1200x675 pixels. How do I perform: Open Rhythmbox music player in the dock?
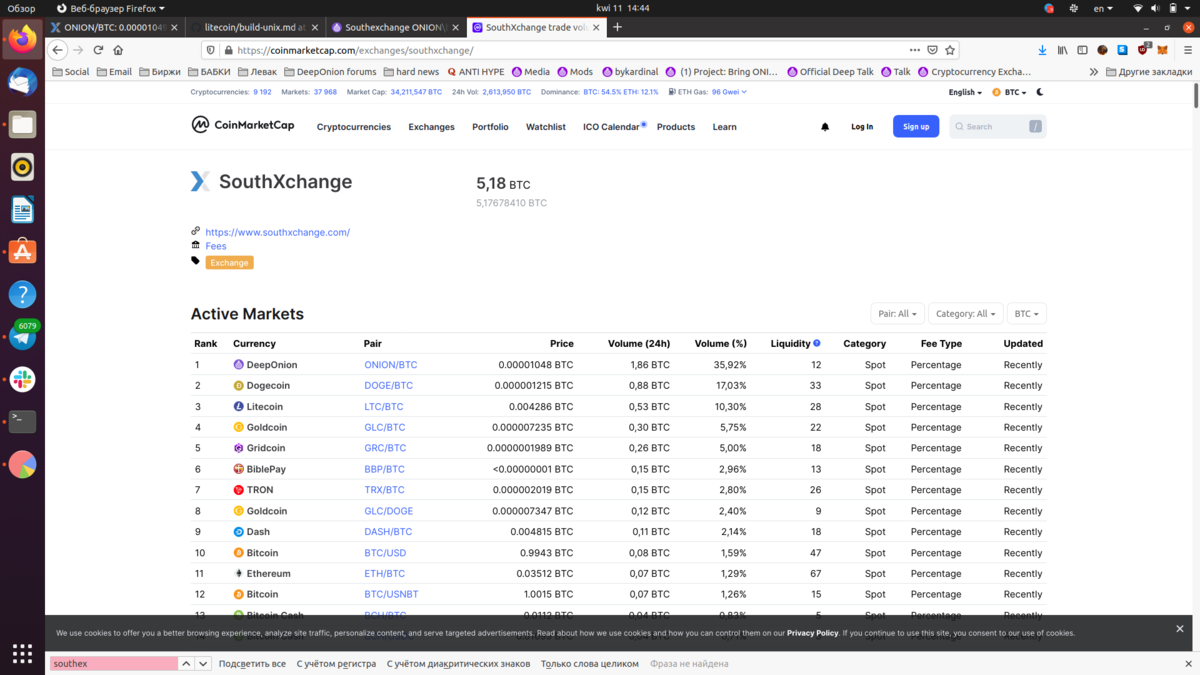[x=22, y=167]
